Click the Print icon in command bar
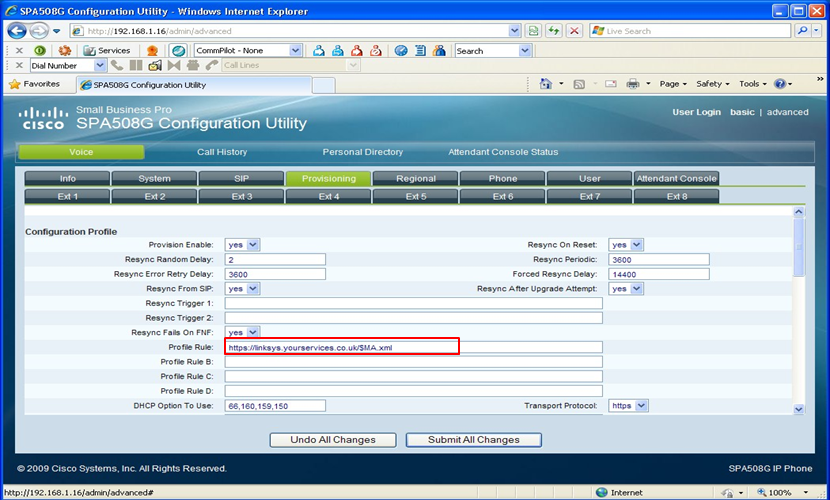The image size is (830, 500). (633, 84)
